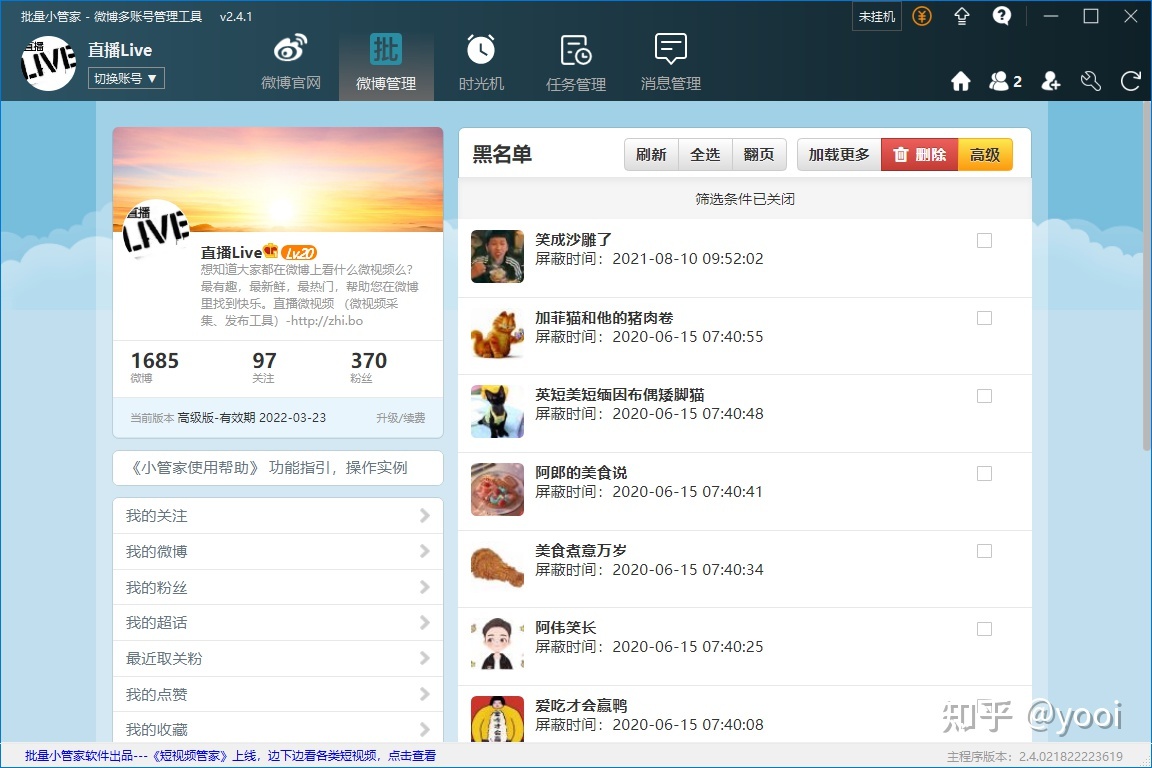
Task: Expand the 我的关注 menu row
Action: [278, 516]
